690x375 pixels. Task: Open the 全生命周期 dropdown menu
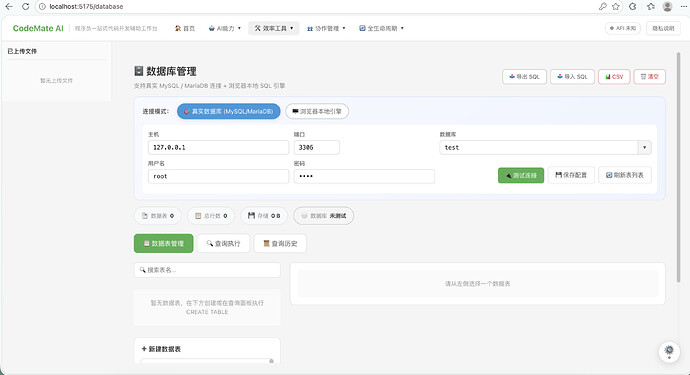pyautogui.click(x=381, y=28)
